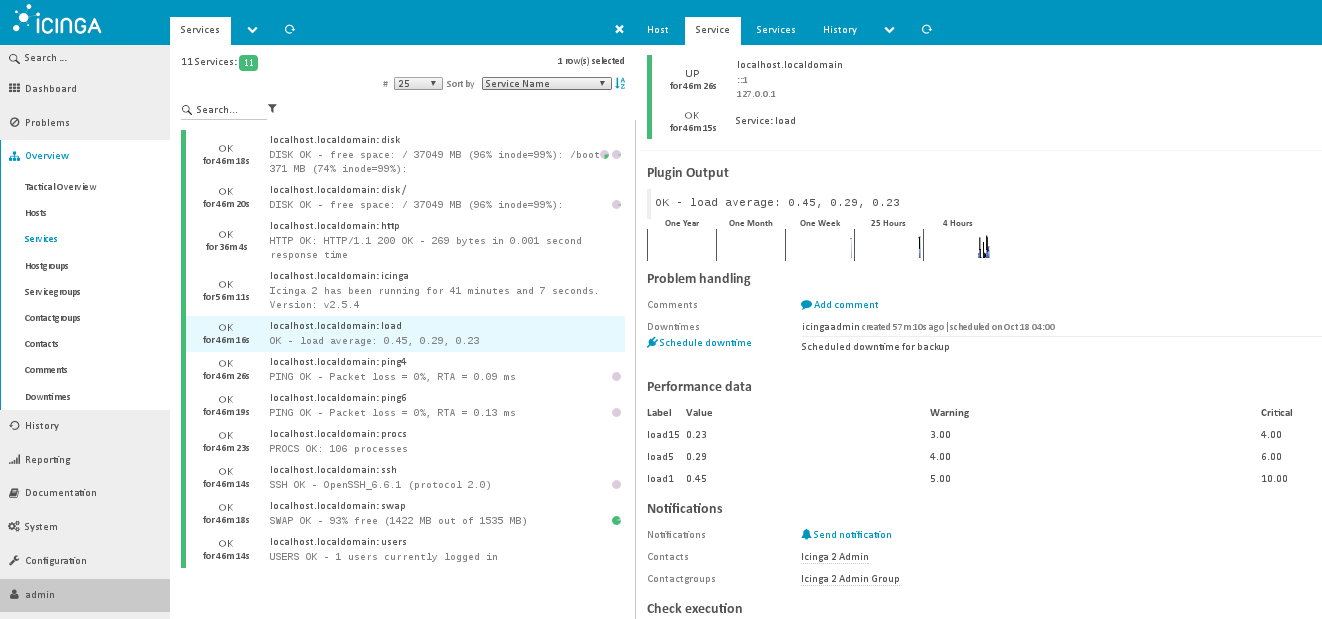The width and height of the screenshot is (1322, 619).
Task: Open Dashboard from the sidebar
Action: coord(50,89)
